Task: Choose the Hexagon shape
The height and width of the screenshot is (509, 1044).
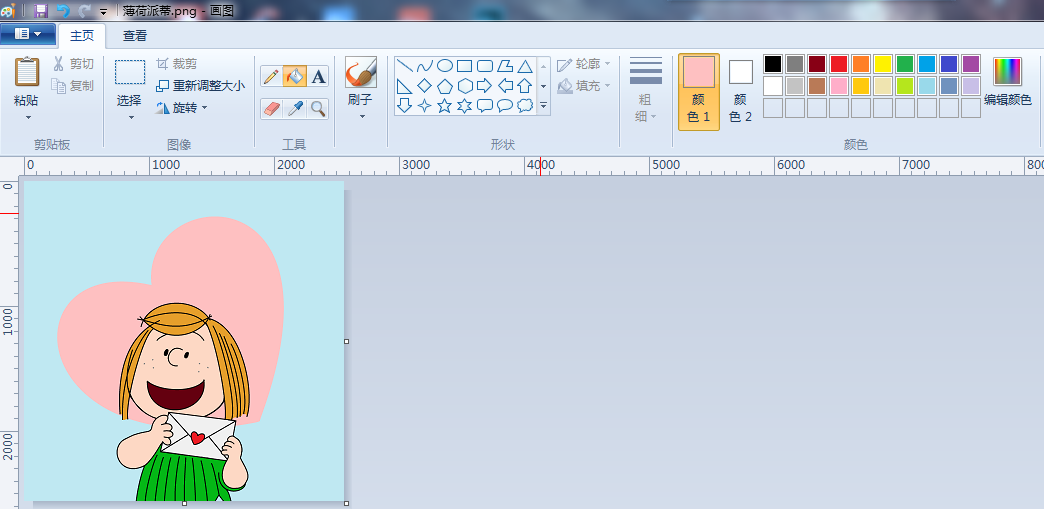Action: pos(465,86)
